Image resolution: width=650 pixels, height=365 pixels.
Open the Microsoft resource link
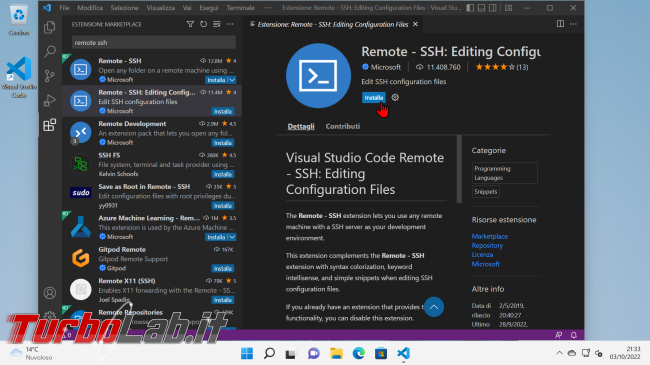[x=485, y=264]
